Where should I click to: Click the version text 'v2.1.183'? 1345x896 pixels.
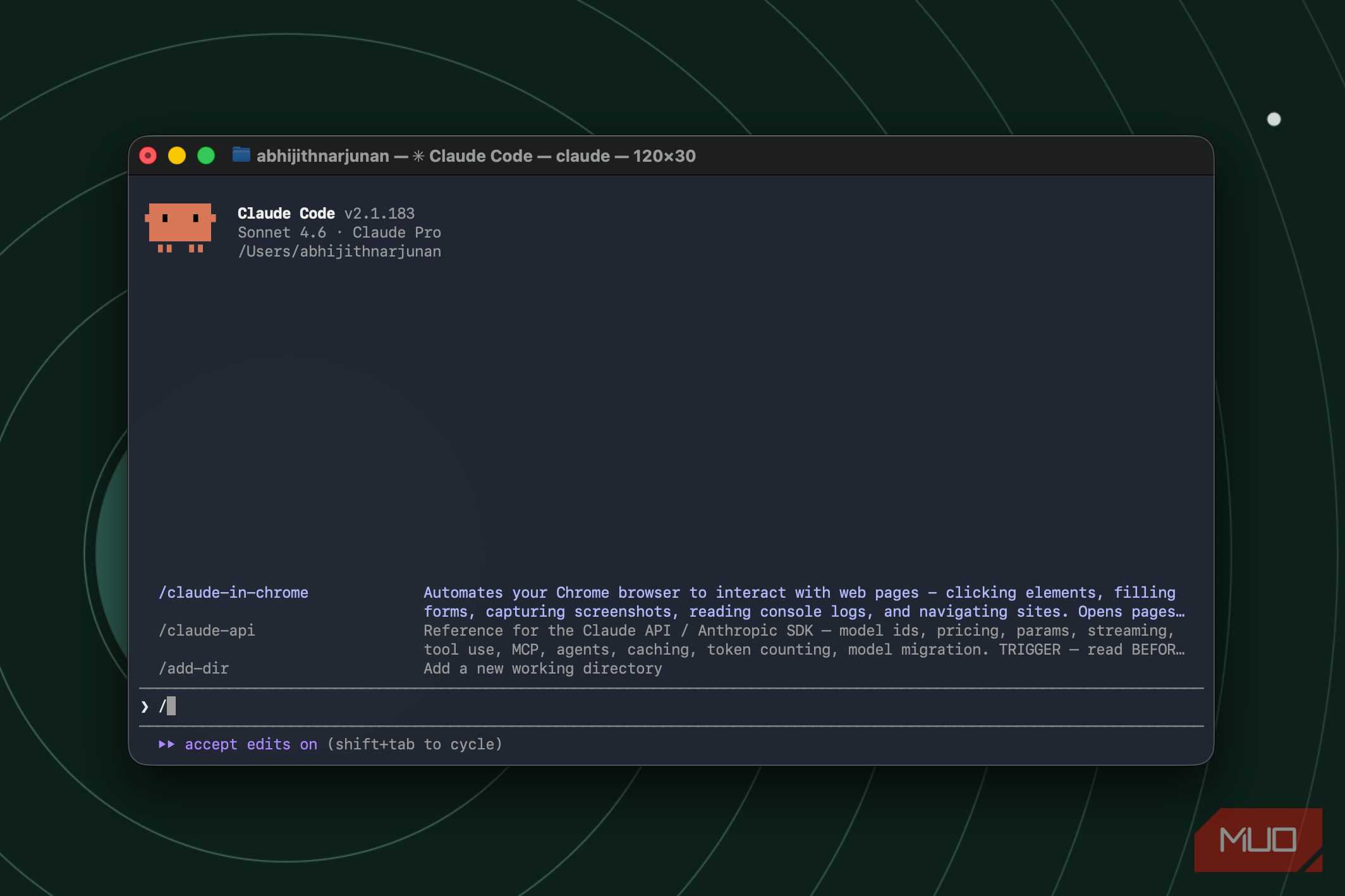(x=379, y=214)
